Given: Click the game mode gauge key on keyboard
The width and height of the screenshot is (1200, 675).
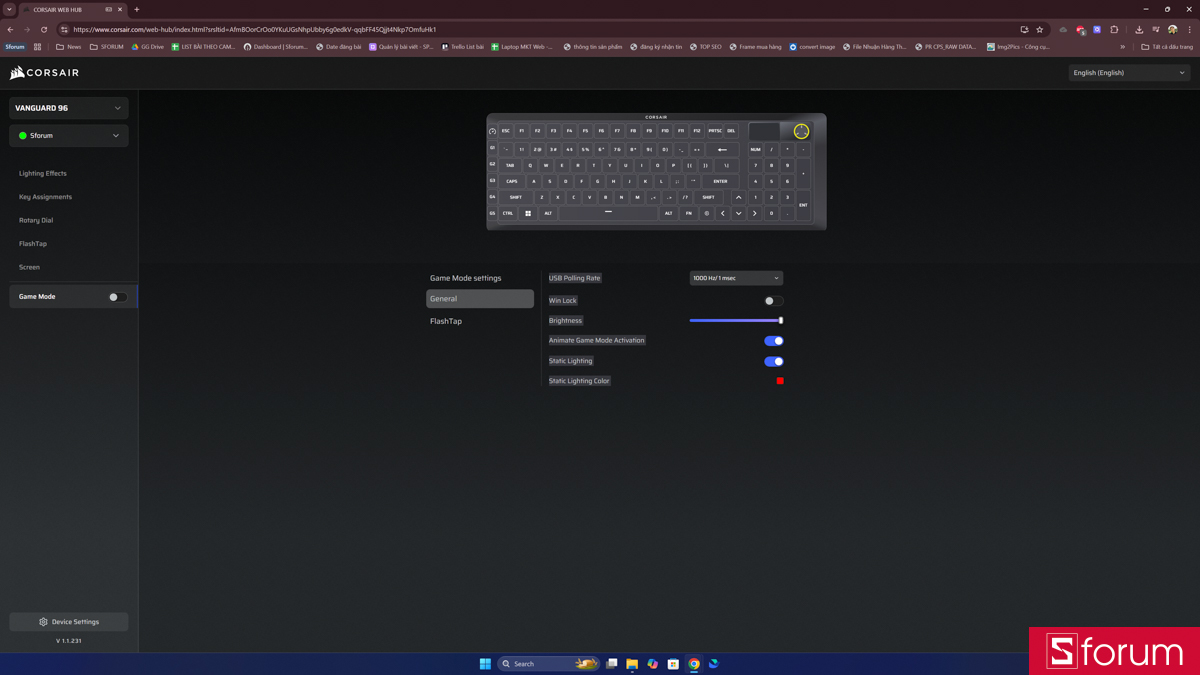Looking at the screenshot, I should (492, 131).
